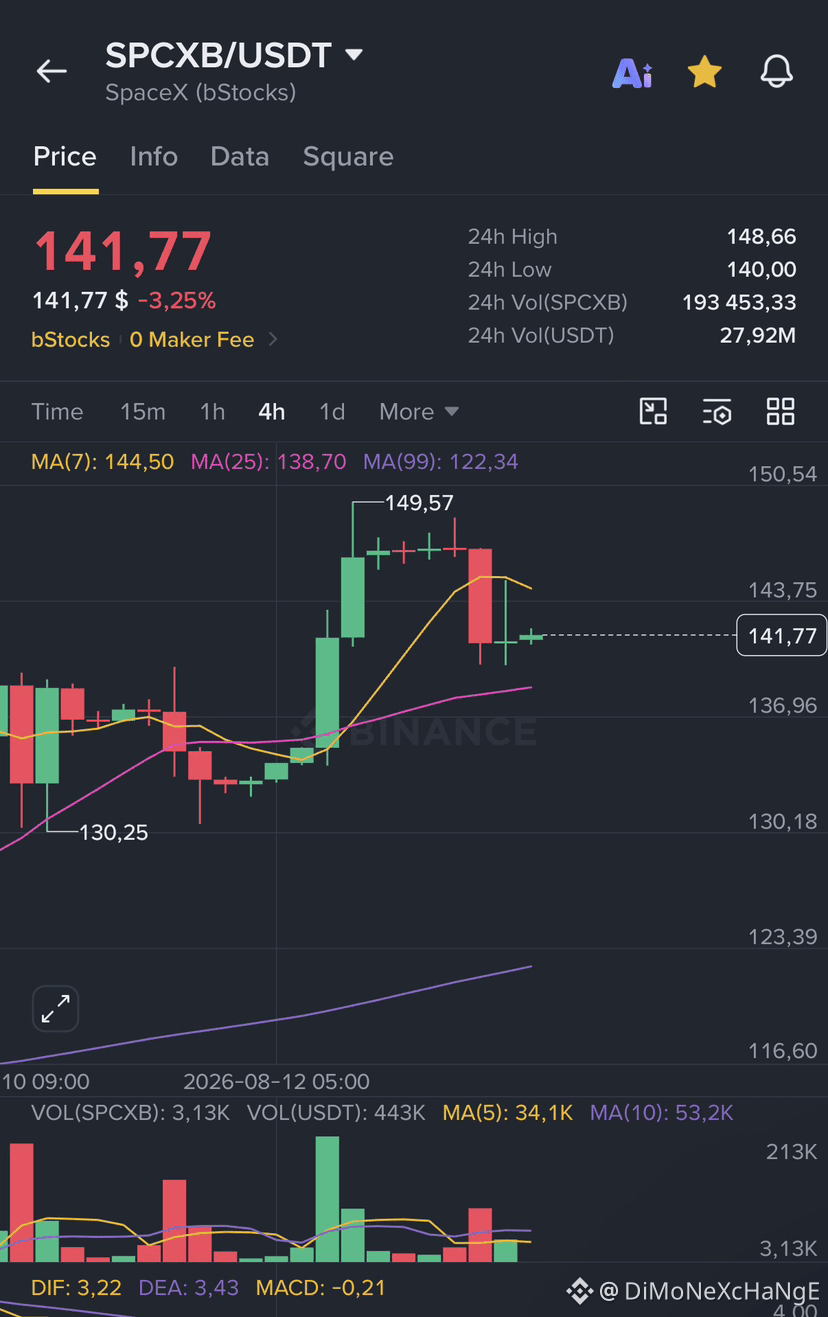
Task: Expand SPCXB/USDT pair selector arrow
Action: [x=354, y=55]
